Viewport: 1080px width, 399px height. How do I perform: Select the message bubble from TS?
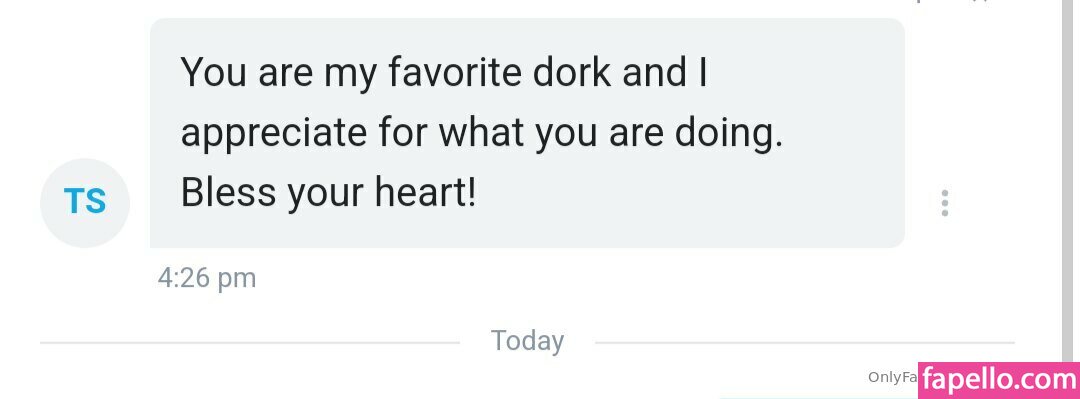(x=527, y=133)
